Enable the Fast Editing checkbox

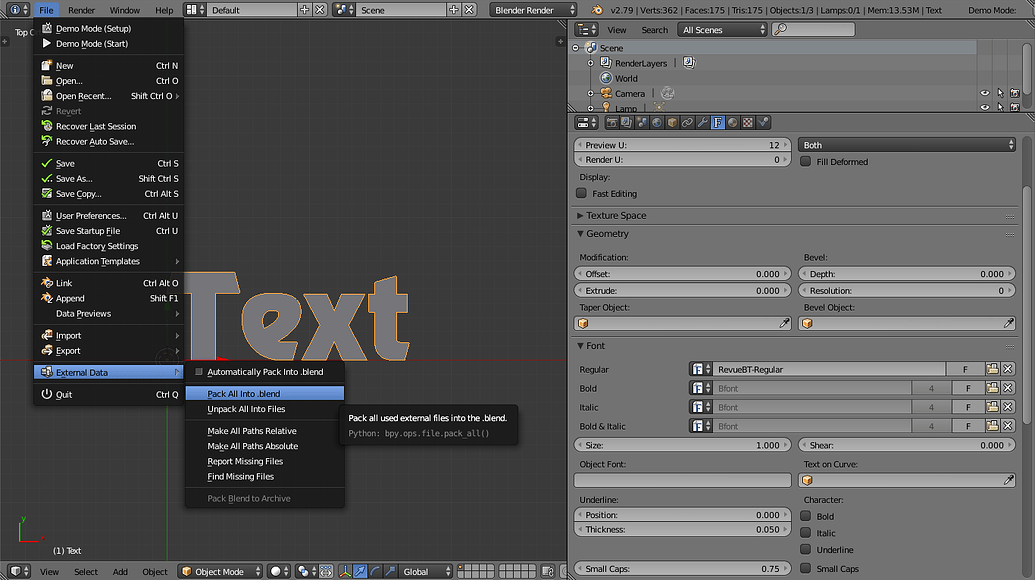581,193
